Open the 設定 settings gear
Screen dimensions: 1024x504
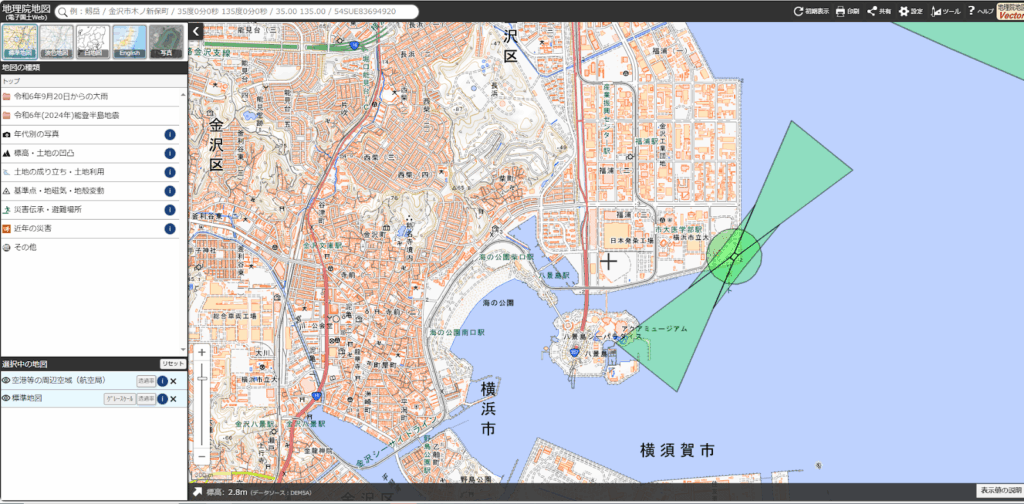(911, 11)
